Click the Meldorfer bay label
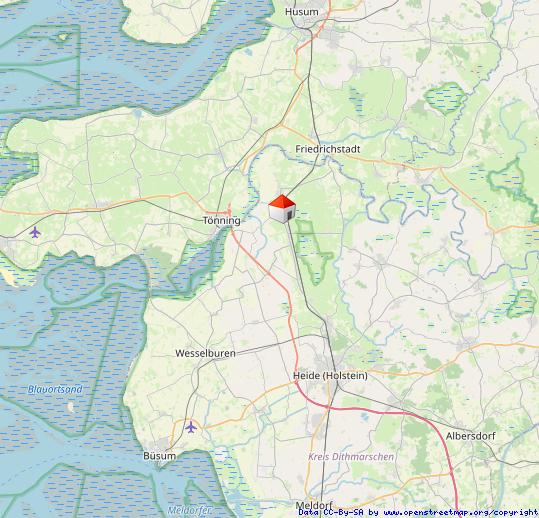Viewport: 539px width, 518px height. click(x=189, y=510)
